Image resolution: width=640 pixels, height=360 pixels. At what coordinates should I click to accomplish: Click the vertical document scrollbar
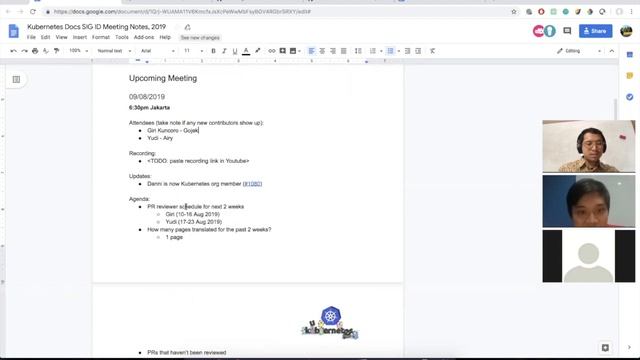(x=616, y=110)
